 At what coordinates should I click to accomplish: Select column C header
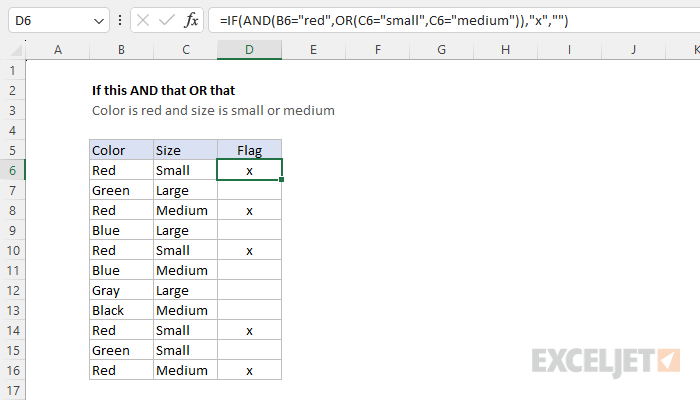click(x=185, y=50)
